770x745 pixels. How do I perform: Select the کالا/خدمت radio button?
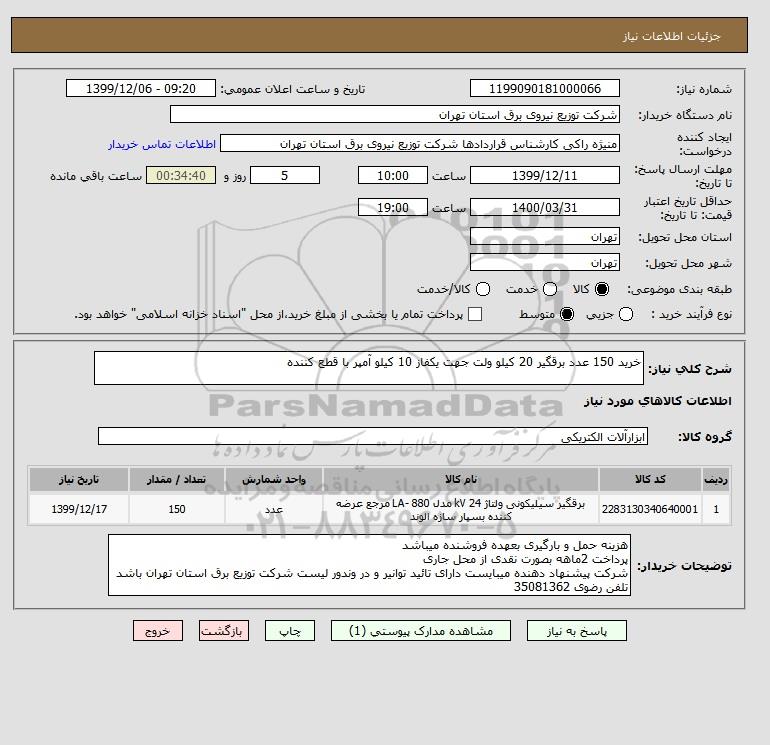[483, 289]
